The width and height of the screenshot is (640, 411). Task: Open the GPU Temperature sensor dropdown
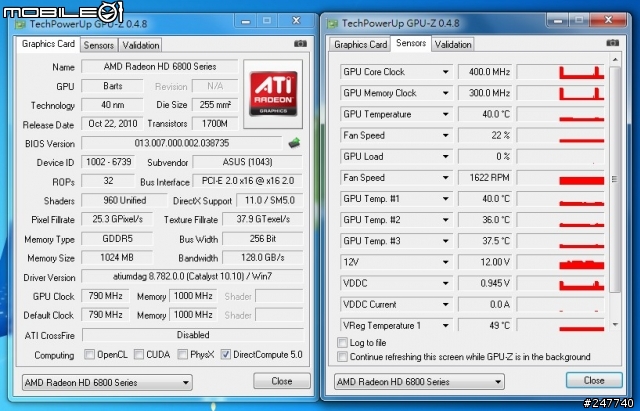click(x=446, y=114)
